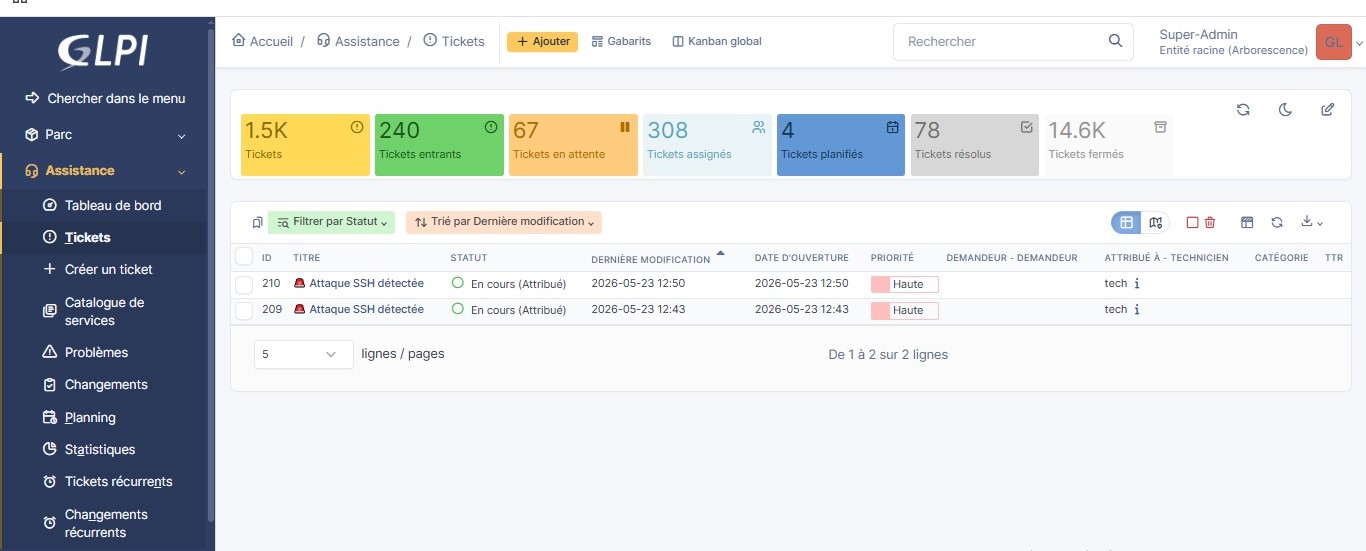Open Chercher dans le menu
The width and height of the screenshot is (1366, 551).
pos(105,98)
